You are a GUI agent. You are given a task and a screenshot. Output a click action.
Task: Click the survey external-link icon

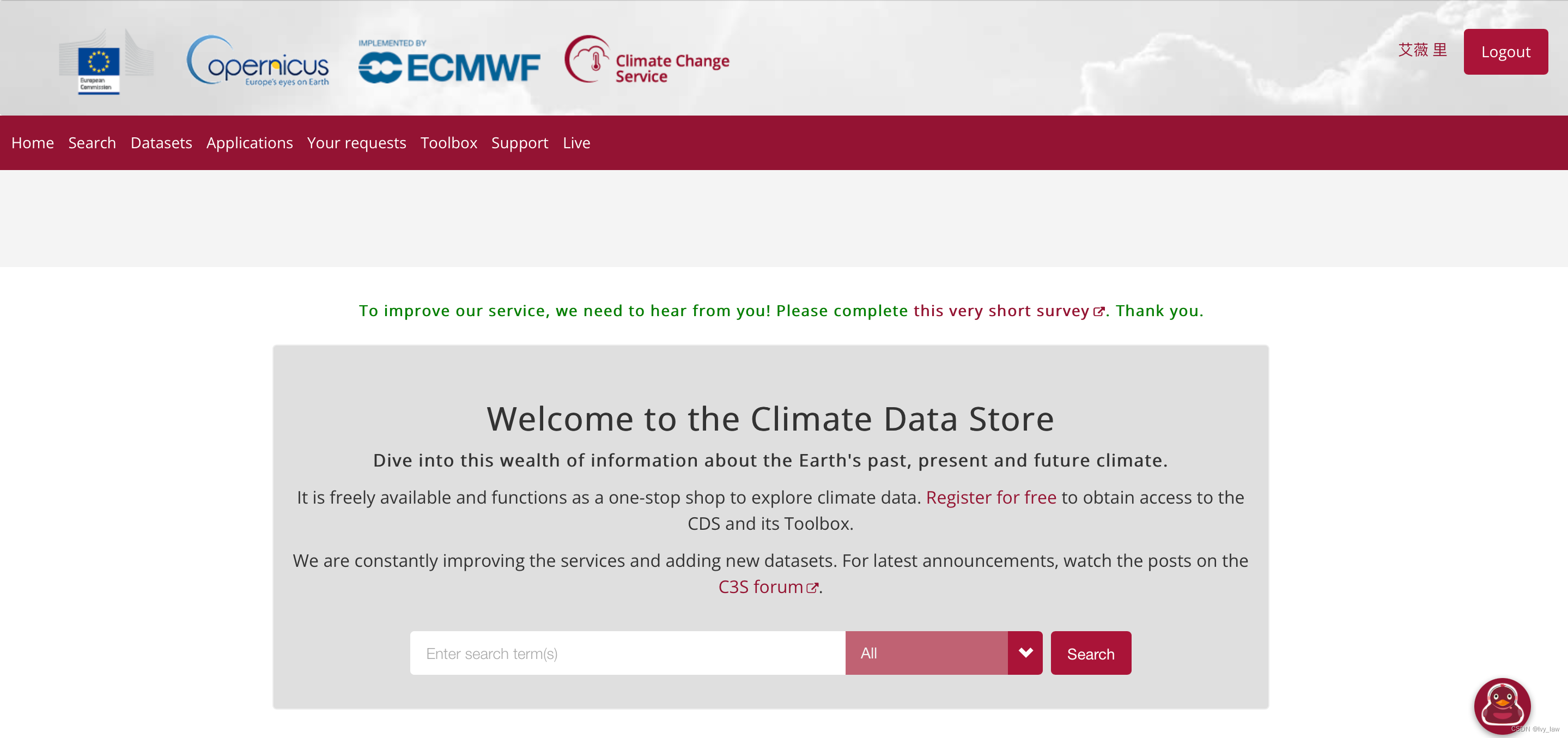coord(1099,312)
